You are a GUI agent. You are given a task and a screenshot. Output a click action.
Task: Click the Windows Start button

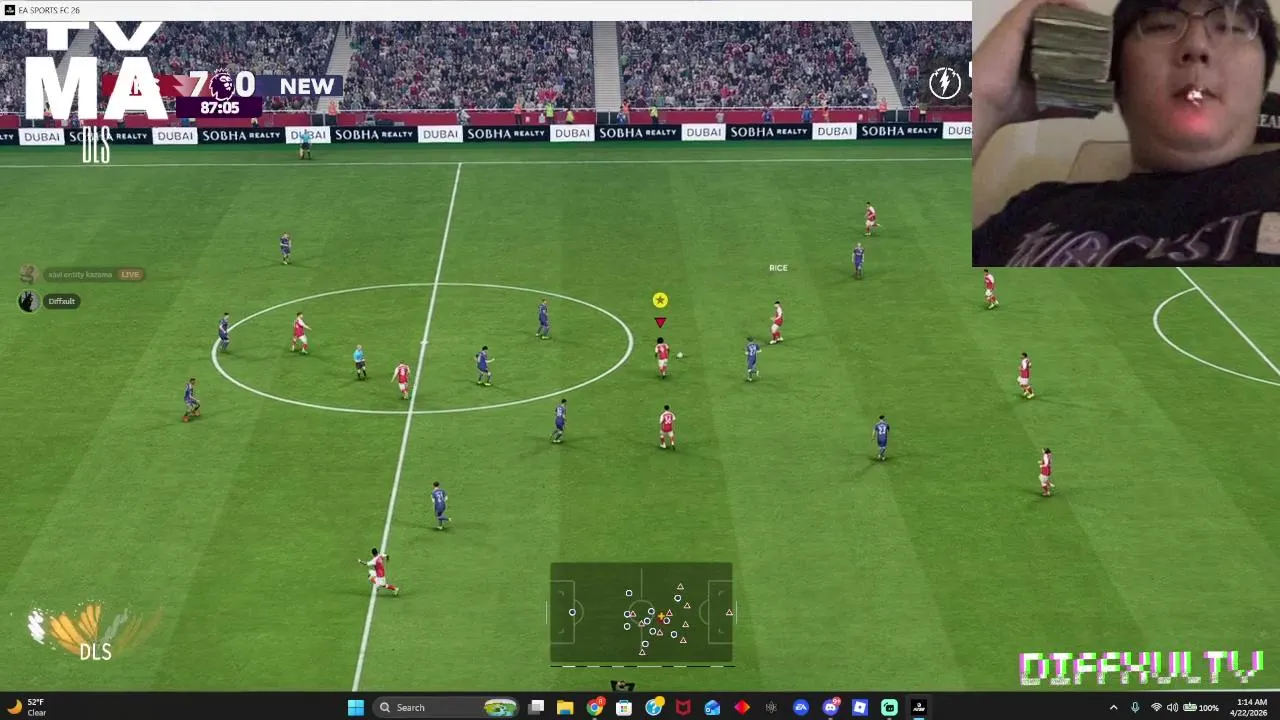coord(356,707)
